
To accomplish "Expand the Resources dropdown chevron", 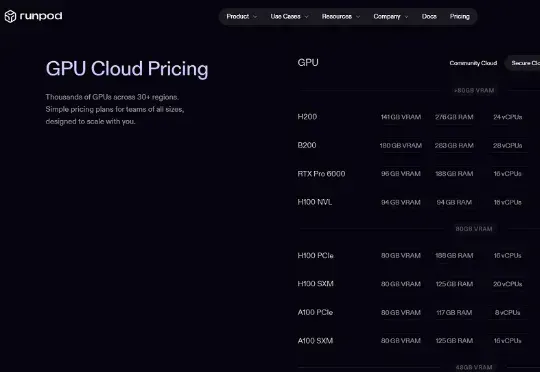I will pos(358,17).
